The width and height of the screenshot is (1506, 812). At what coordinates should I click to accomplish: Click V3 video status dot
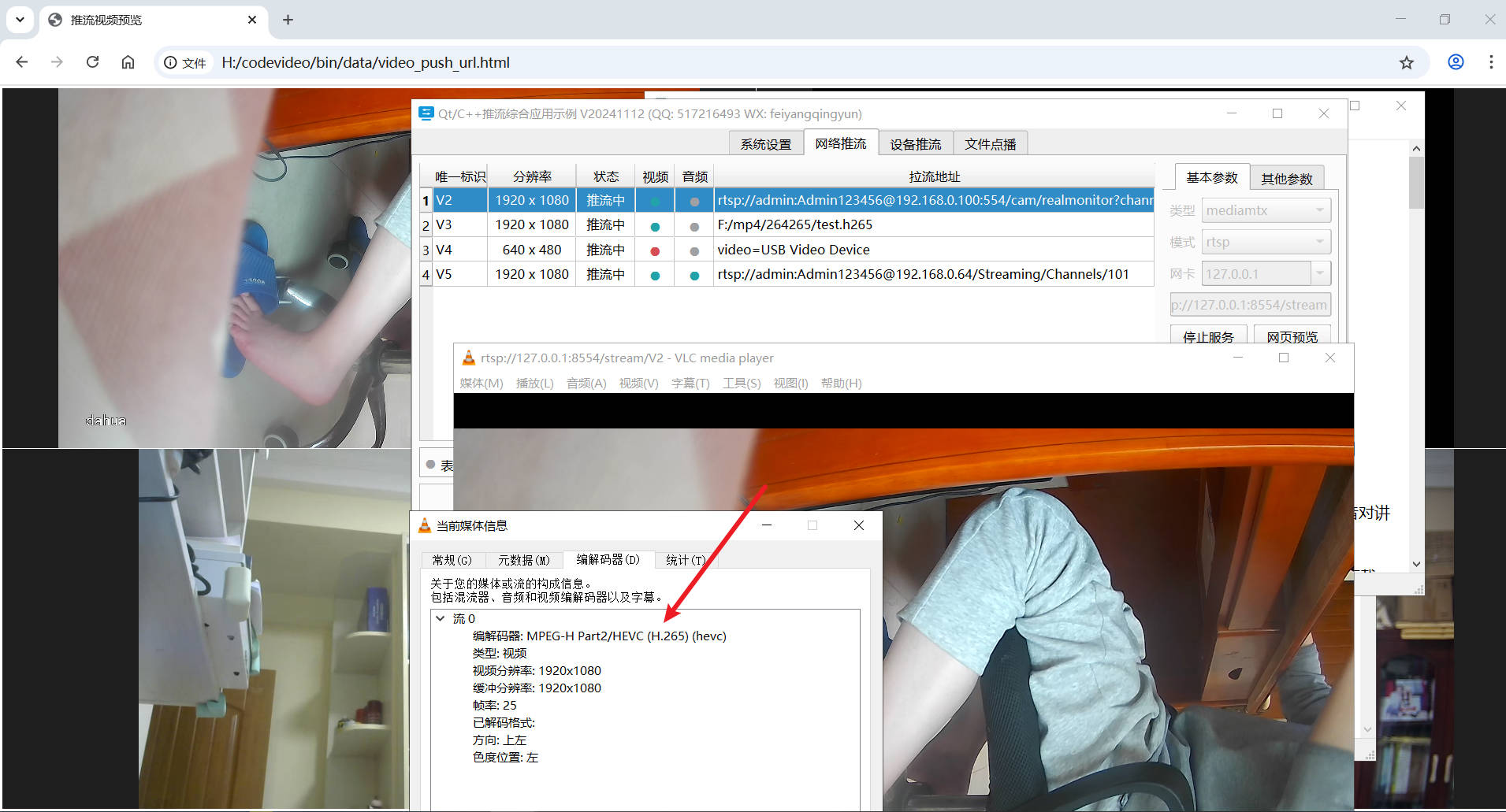pos(655,227)
